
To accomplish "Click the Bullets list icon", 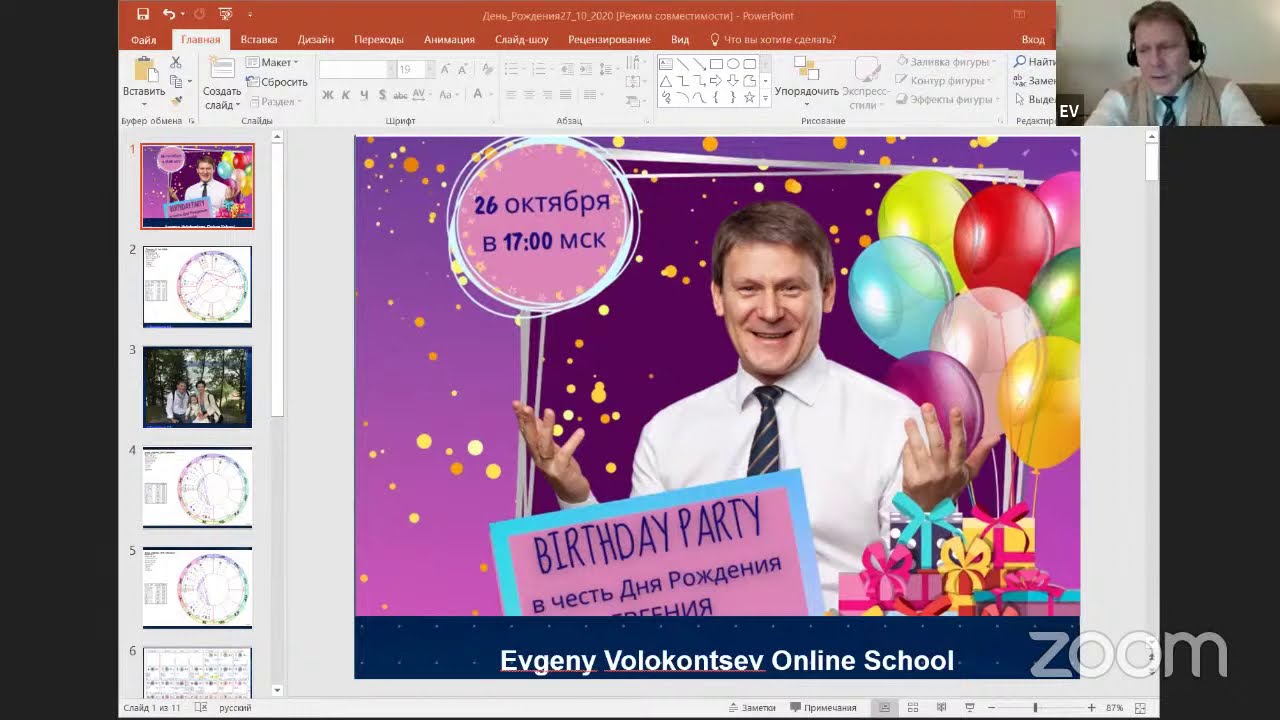I will [x=511, y=69].
